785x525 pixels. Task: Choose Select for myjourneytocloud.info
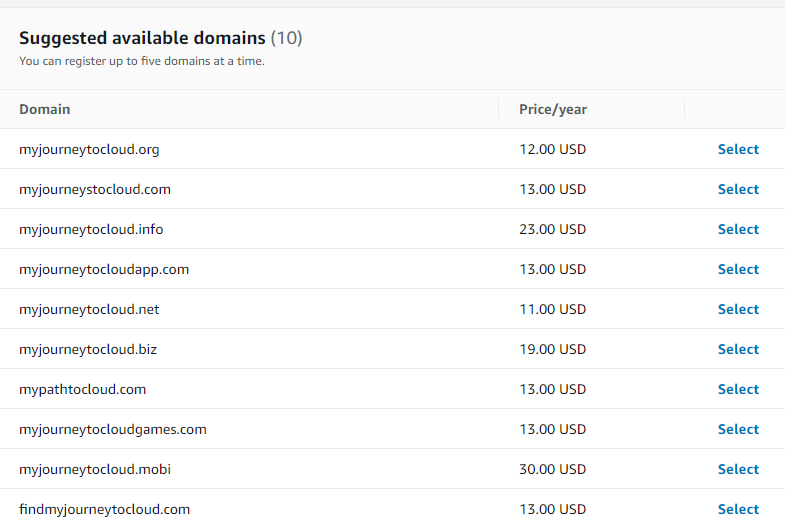pyautogui.click(x=738, y=229)
